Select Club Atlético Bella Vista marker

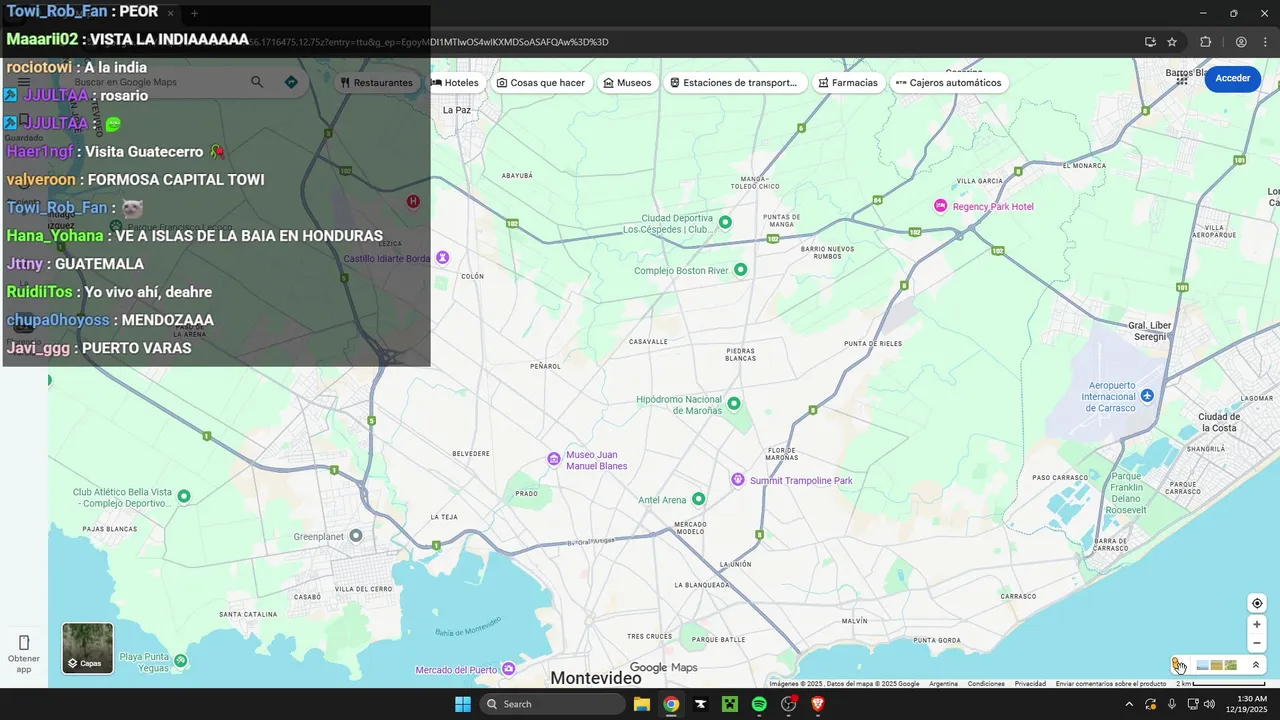point(183,496)
